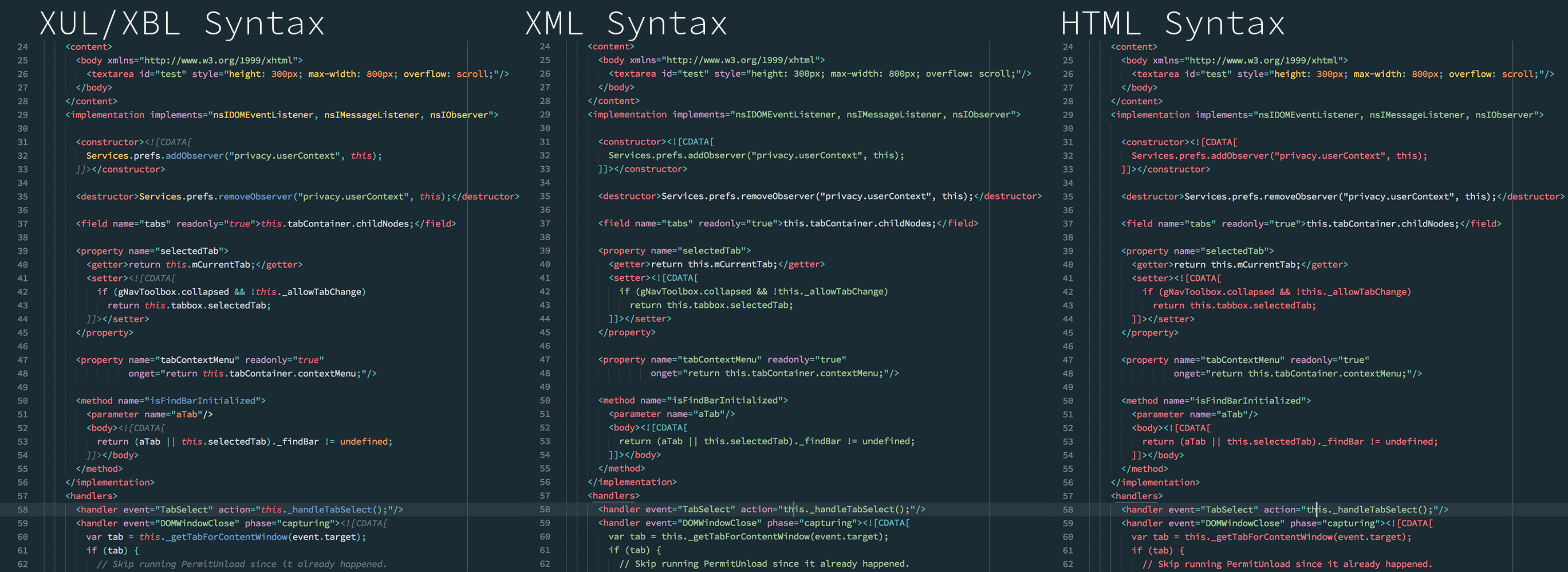The height and width of the screenshot is (572, 1568).
Task: Select line number 35 in XUL/XBL panel
Action: (x=22, y=197)
